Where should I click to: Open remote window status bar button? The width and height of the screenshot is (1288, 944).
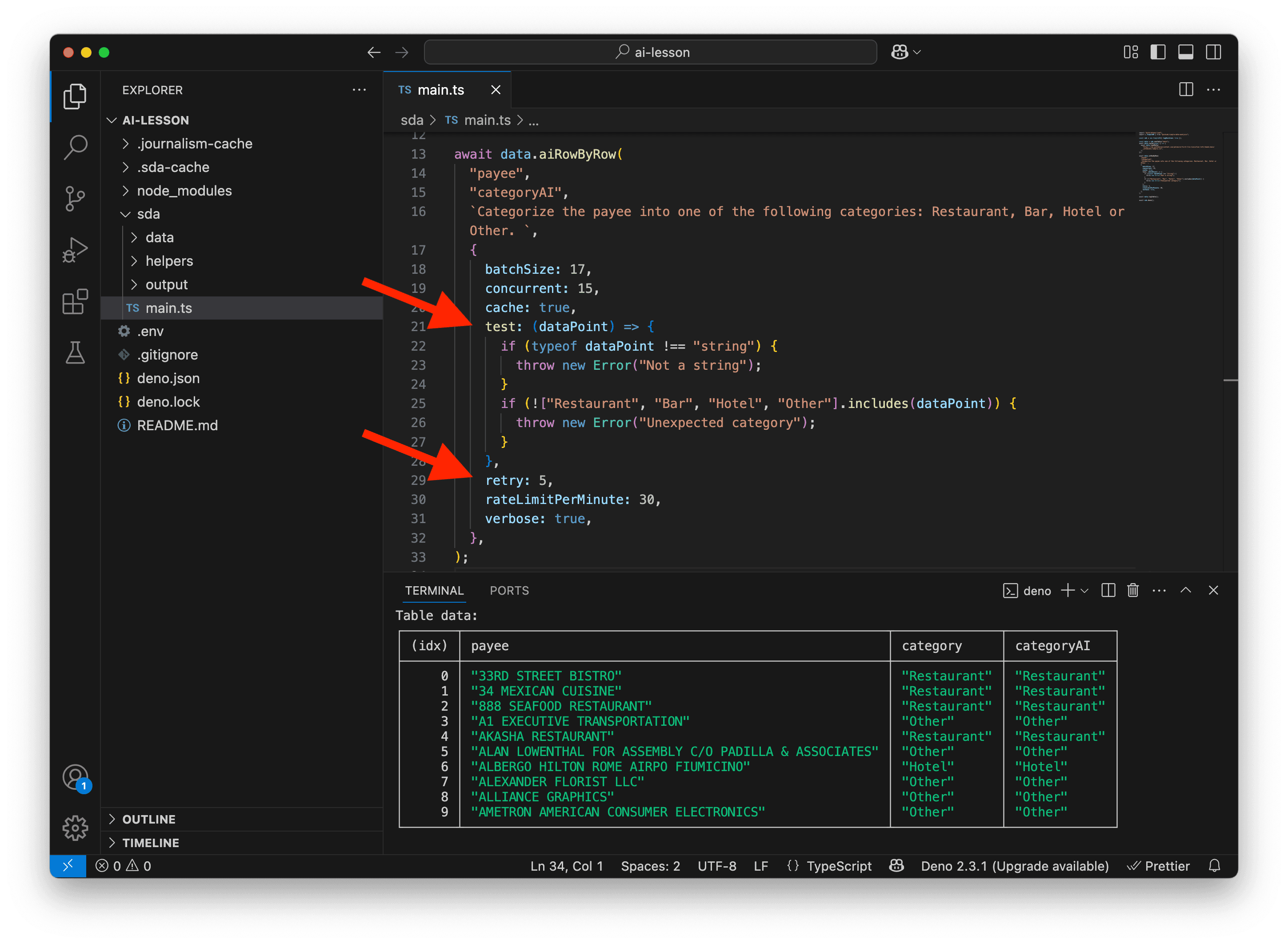click(68, 866)
